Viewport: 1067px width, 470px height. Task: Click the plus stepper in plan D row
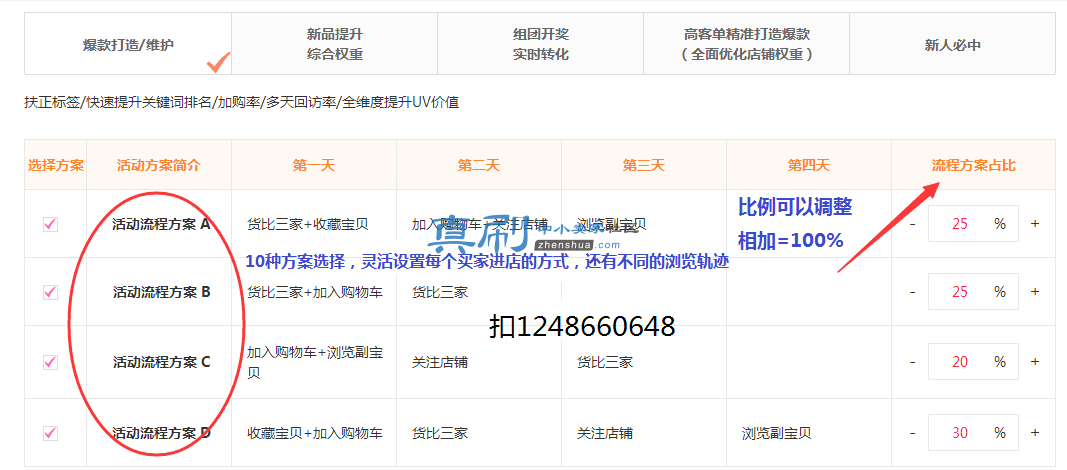(x=1035, y=433)
